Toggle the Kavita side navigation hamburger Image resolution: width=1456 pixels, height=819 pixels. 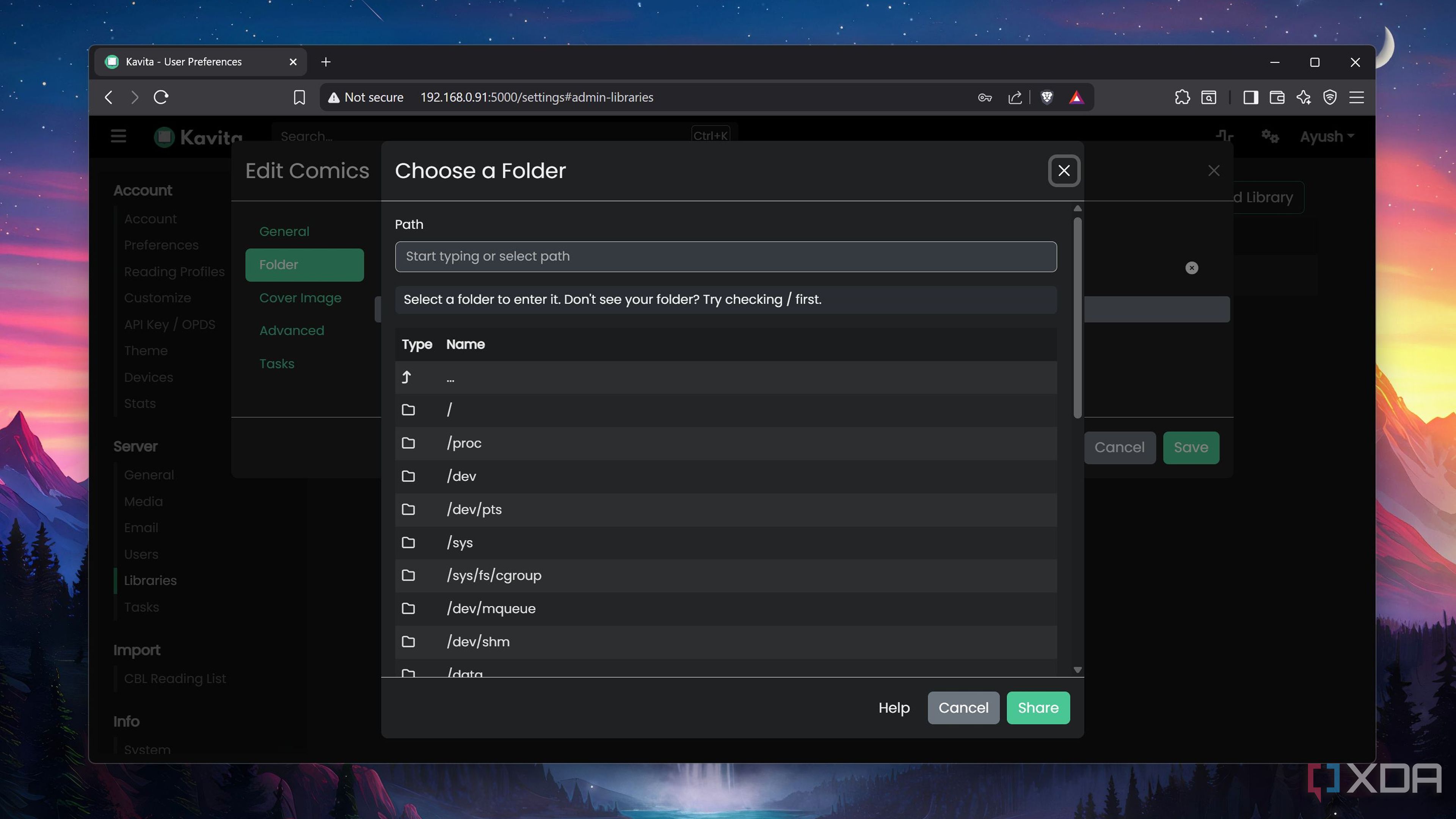click(118, 136)
